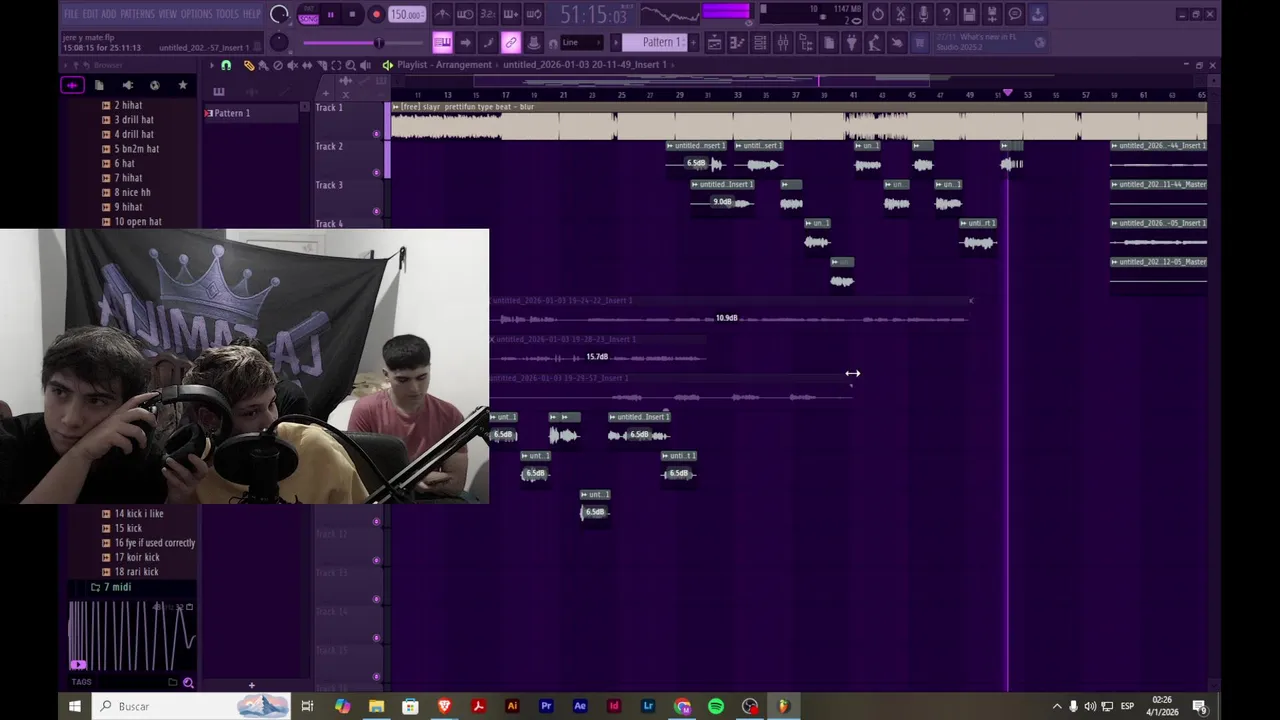Select the Playback scrub tool in playlist

(365, 65)
